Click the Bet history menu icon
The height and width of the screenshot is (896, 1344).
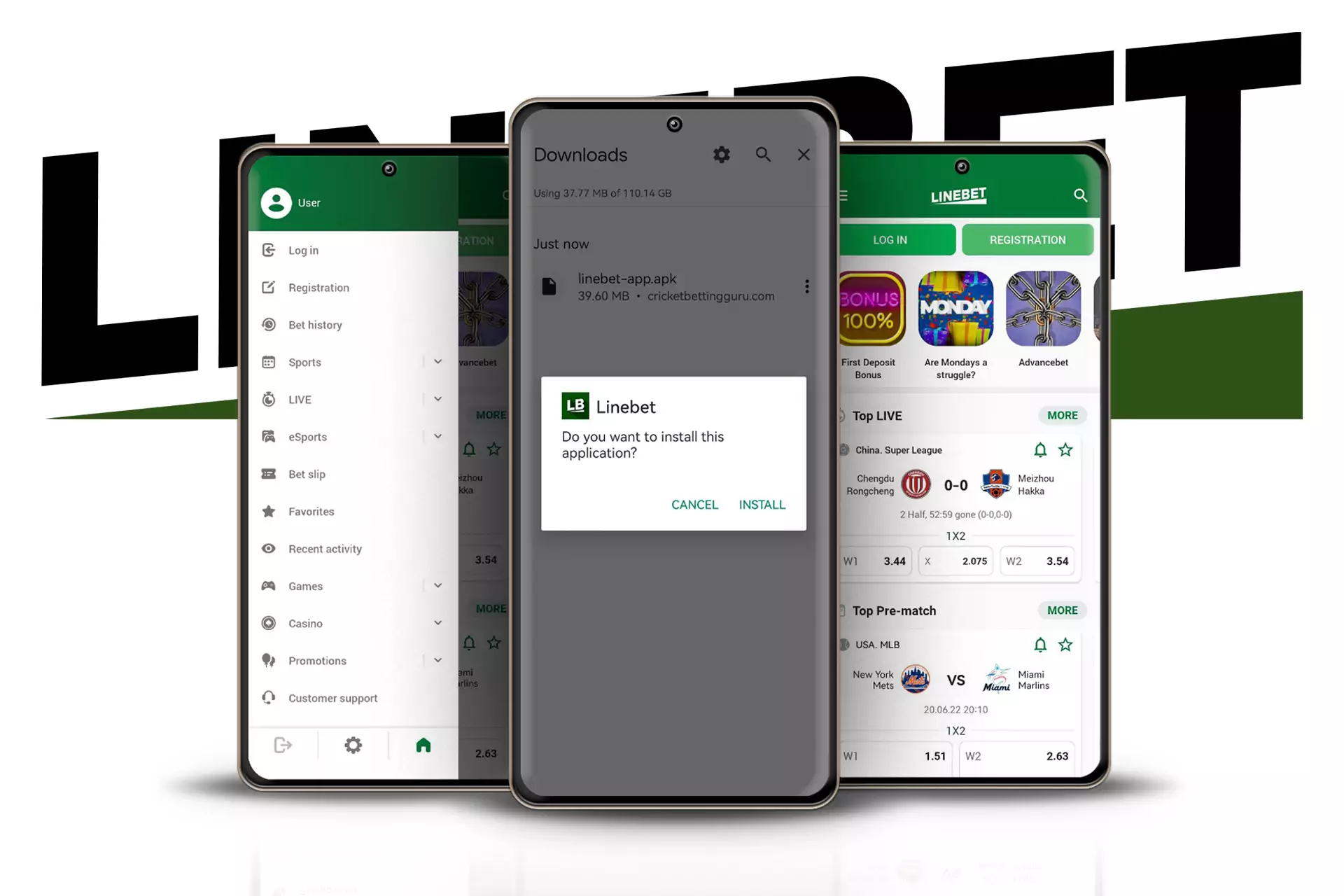[270, 324]
